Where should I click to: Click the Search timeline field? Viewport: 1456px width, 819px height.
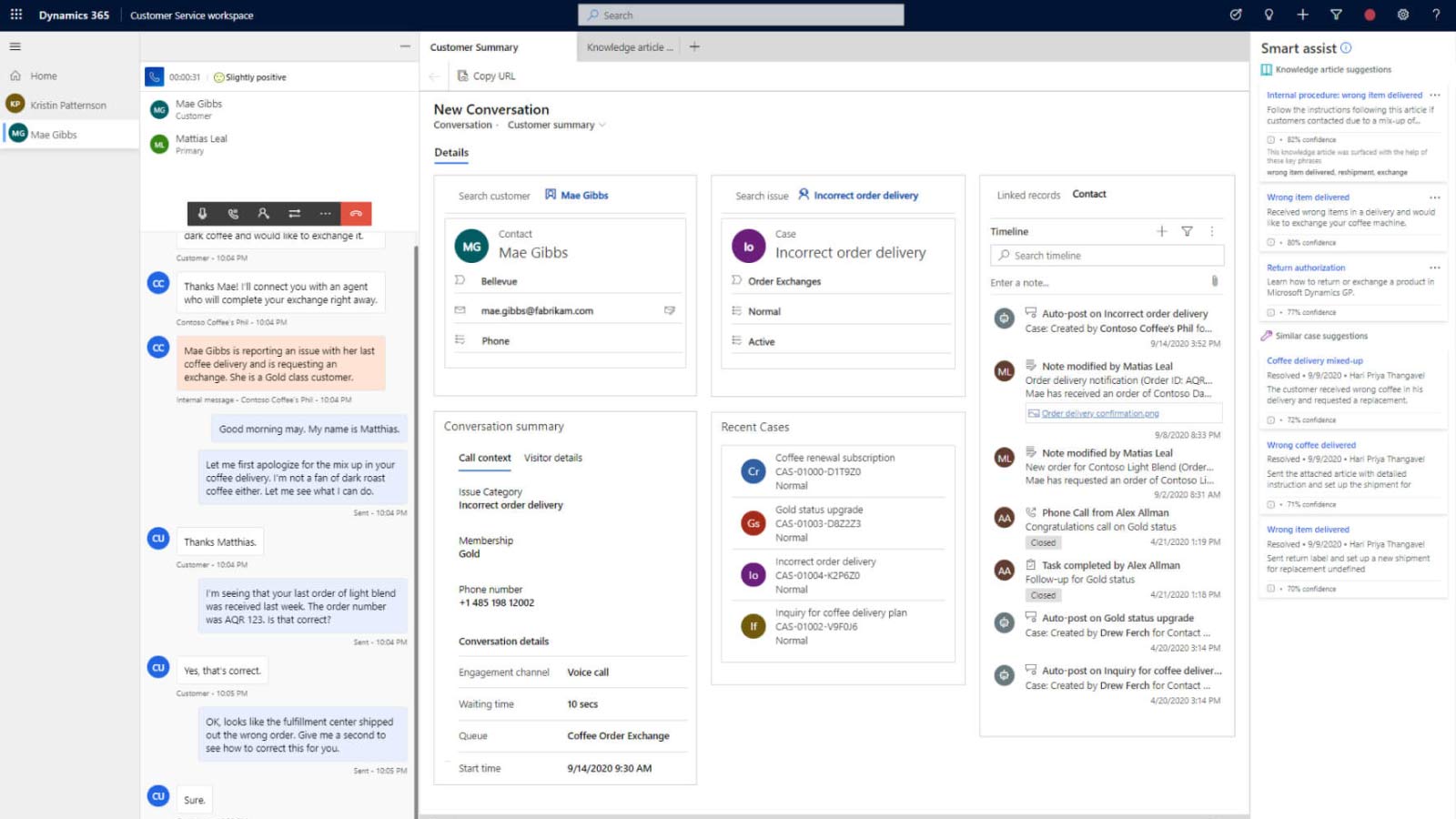pos(1107,256)
